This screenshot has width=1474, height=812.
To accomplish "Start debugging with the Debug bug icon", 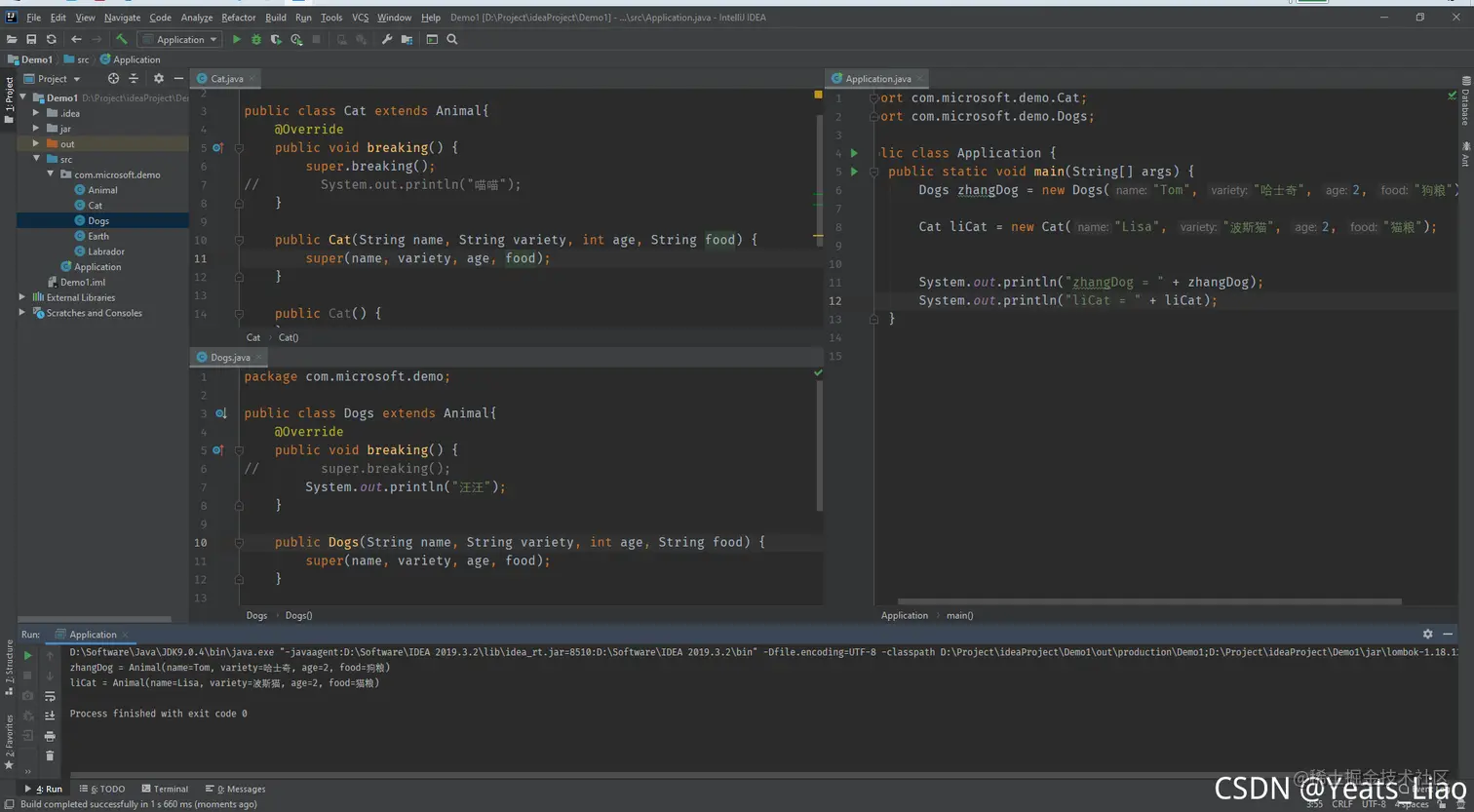I will click(256, 40).
